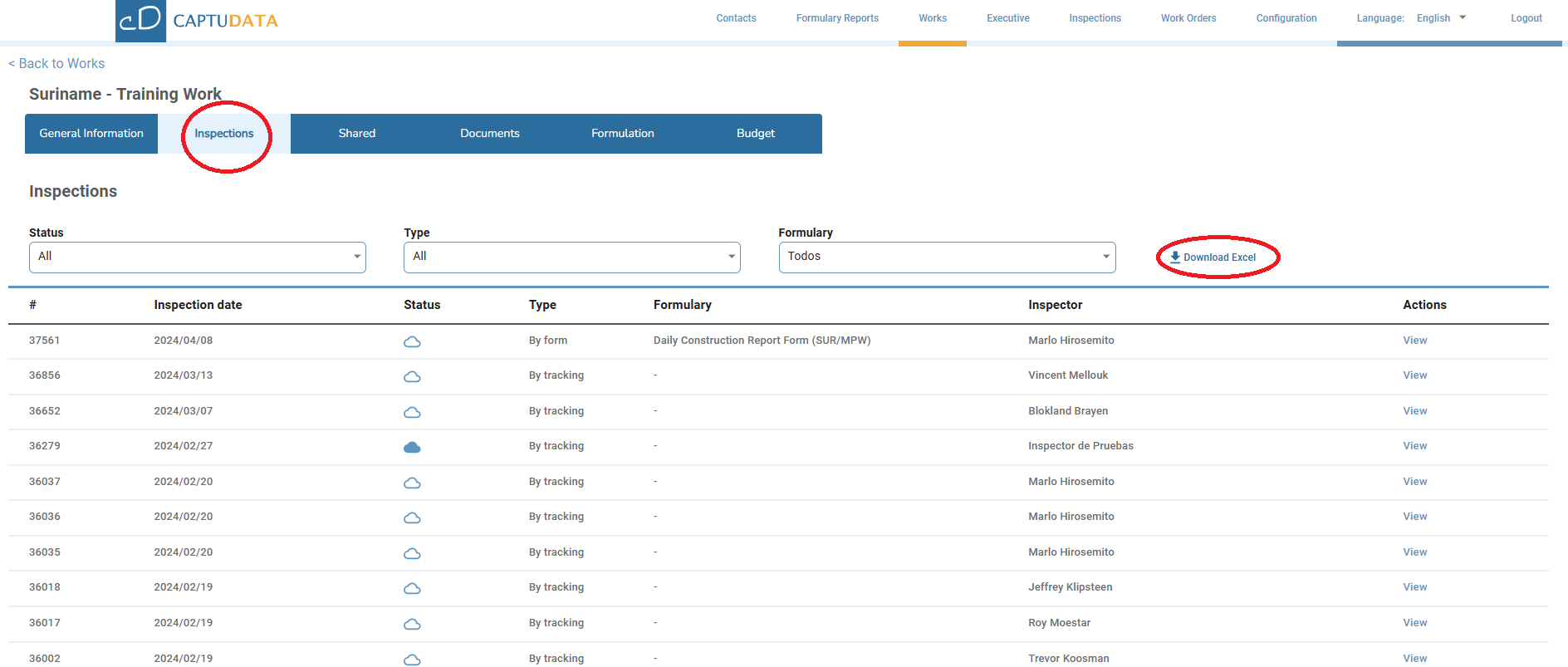The image size is (1568, 667).
Task: Expand the Formulary filter dropdown
Action: (947, 257)
